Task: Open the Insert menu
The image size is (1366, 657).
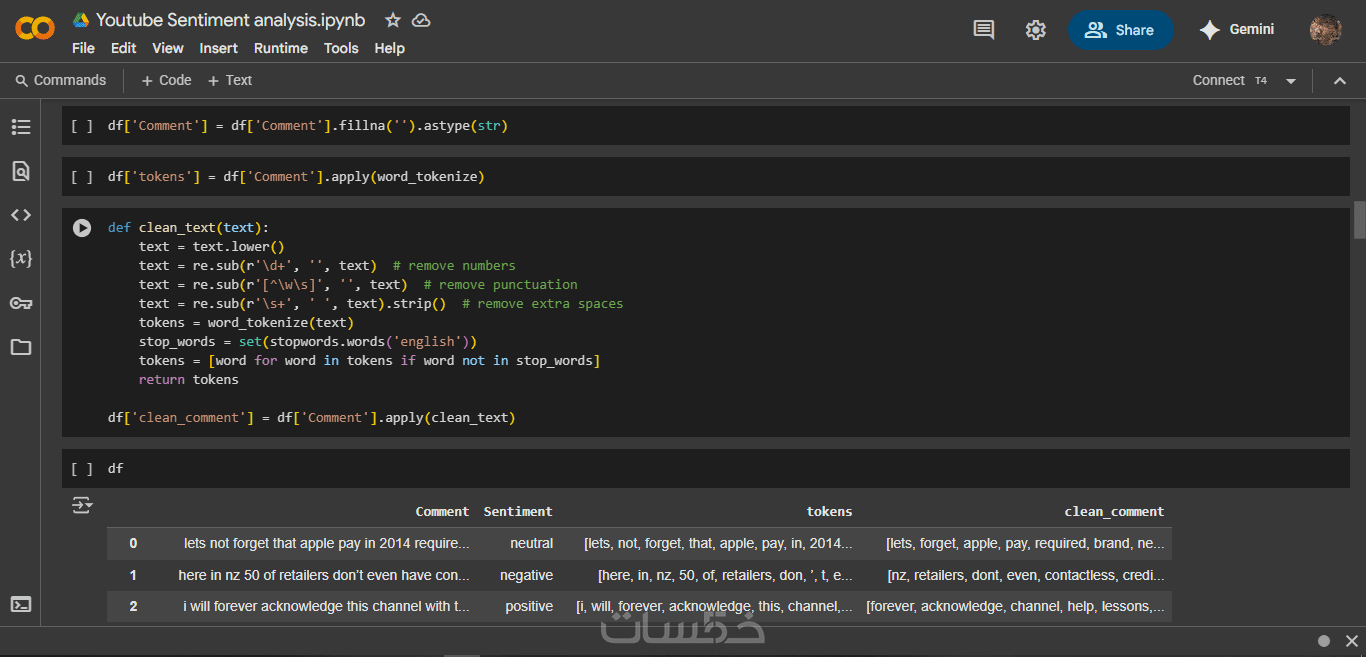Action: (x=218, y=48)
